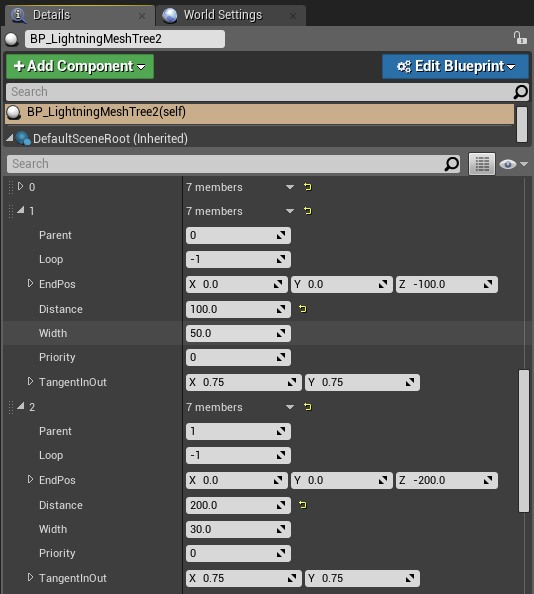
Task: Reset element 0 to default arrow
Action: pyautogui.click(x=308, y=187)
